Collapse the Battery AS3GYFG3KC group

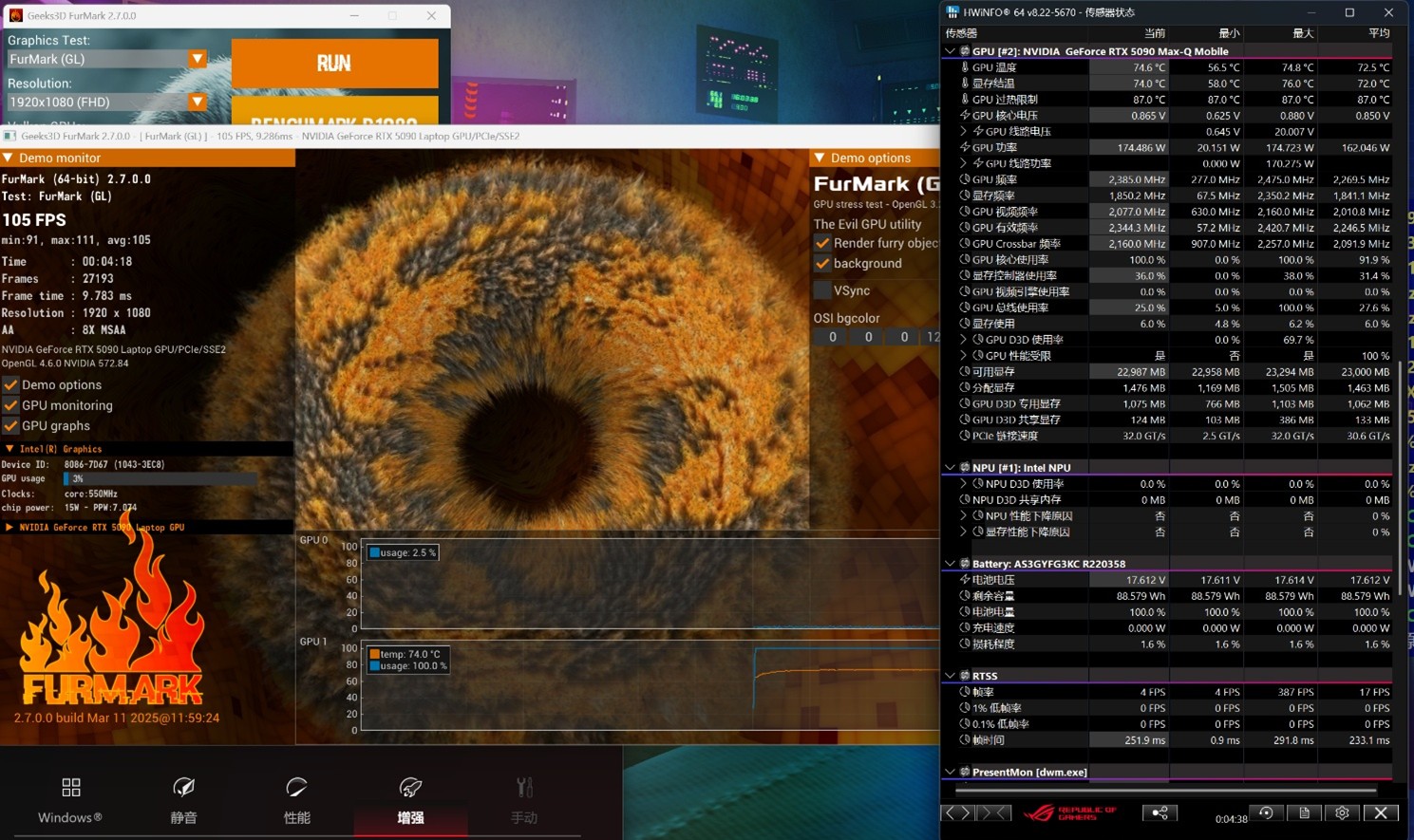click(951, 564)
